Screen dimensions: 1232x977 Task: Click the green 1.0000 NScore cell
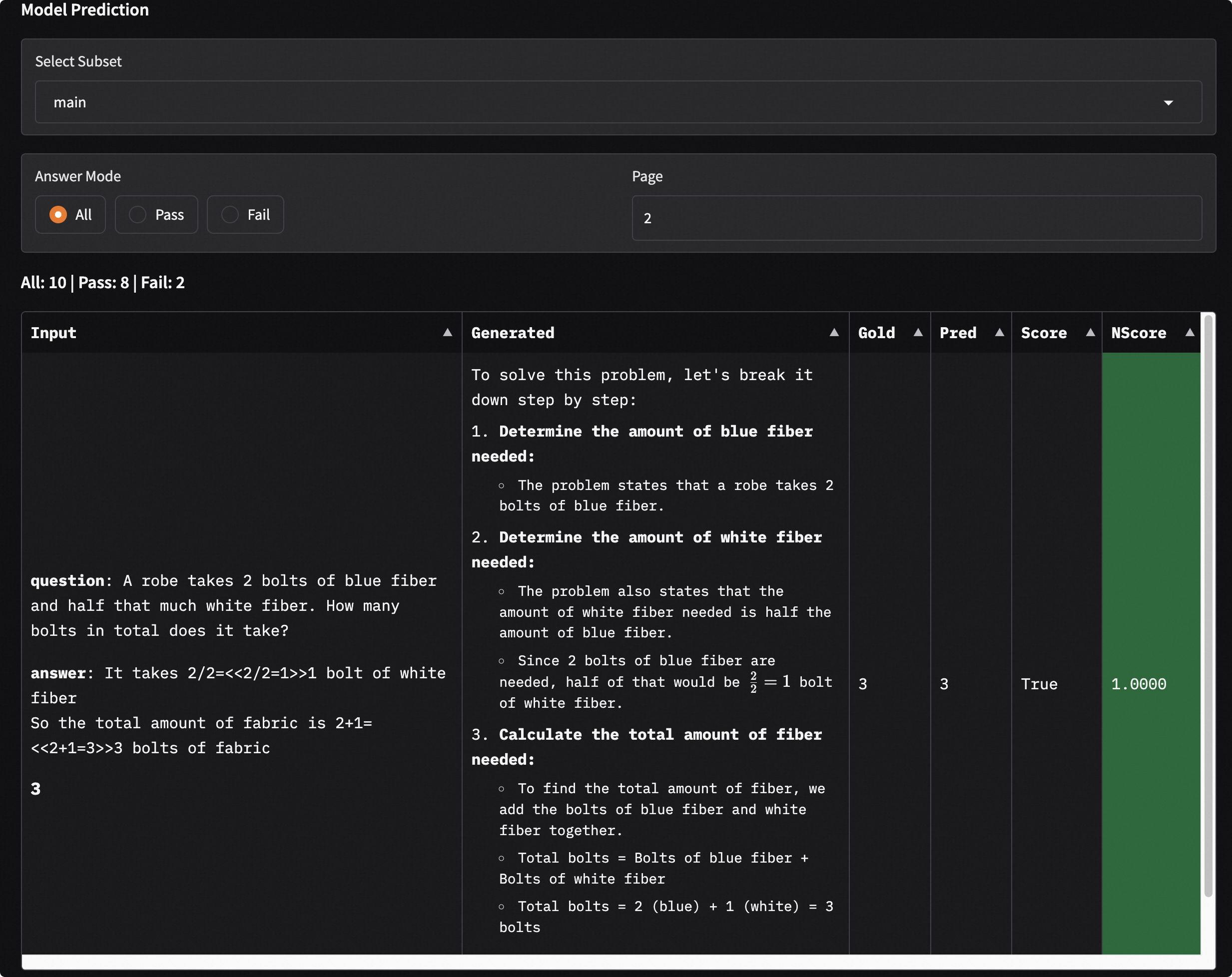point(1138,684)
